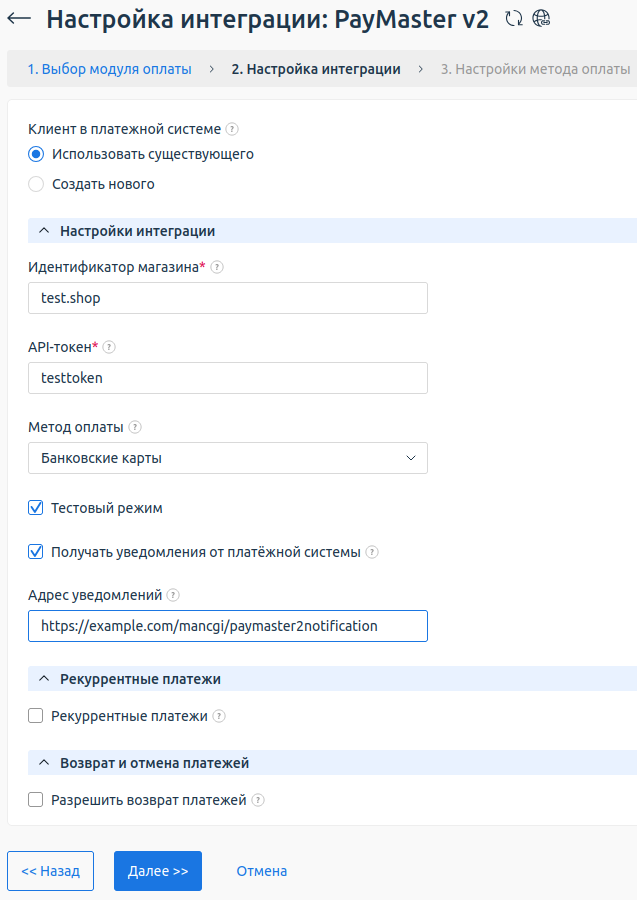Click help icon beside Разрешить возврат платежей

[x=258, y=800]
